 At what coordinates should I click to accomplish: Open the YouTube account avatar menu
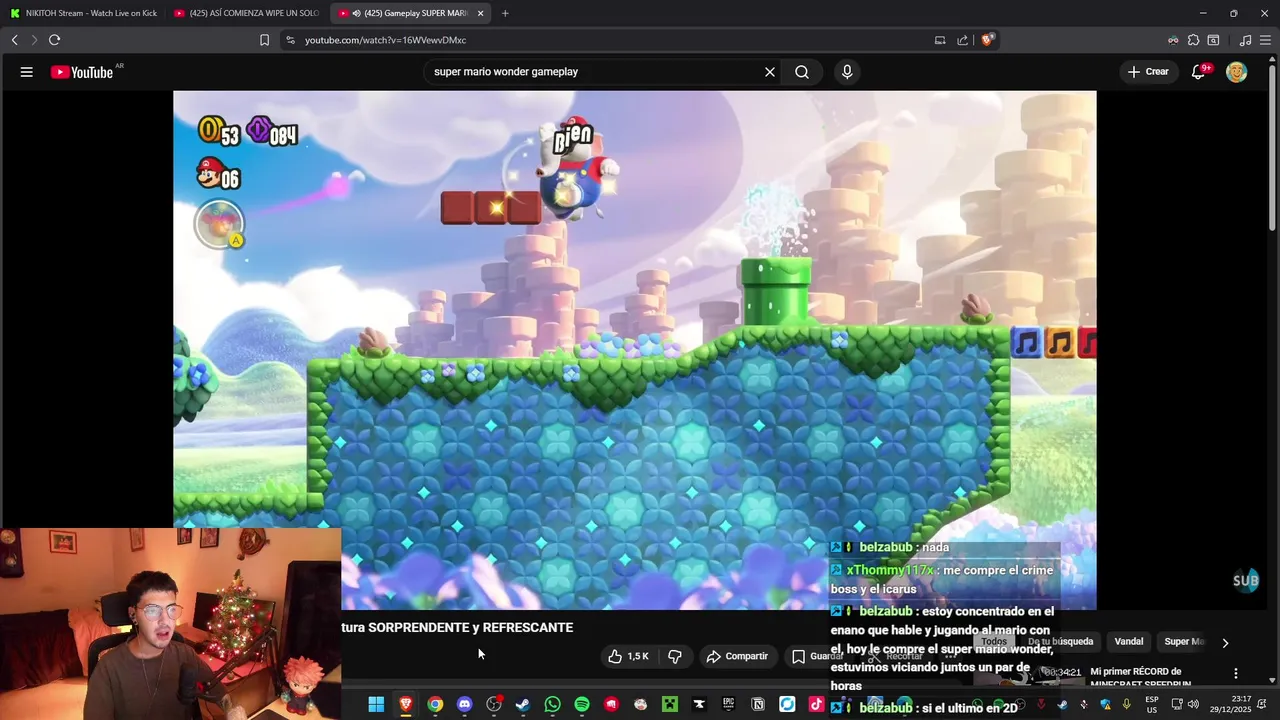click(1237, 72)
